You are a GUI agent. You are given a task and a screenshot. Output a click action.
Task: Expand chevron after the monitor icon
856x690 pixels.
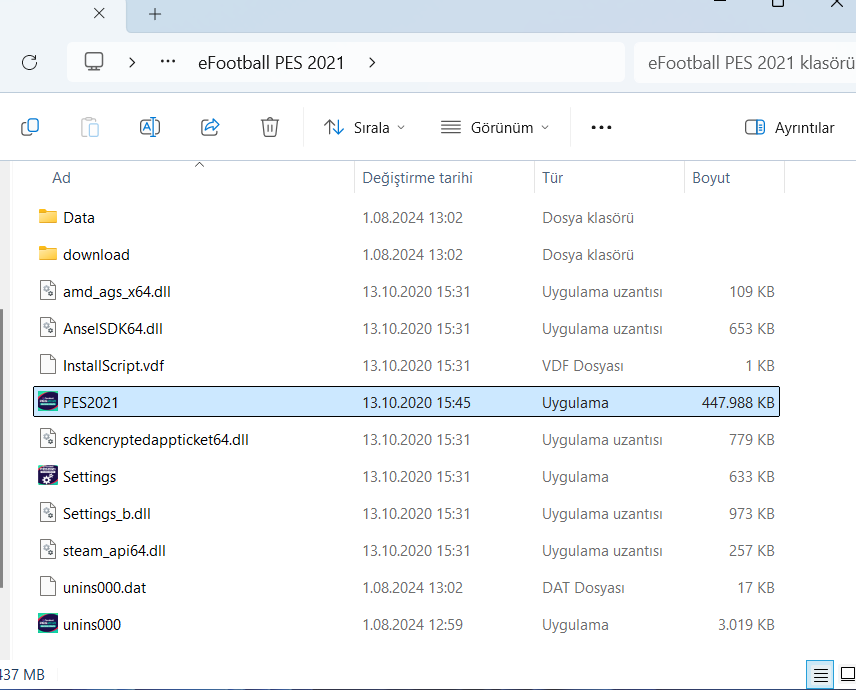click(132, 62)
